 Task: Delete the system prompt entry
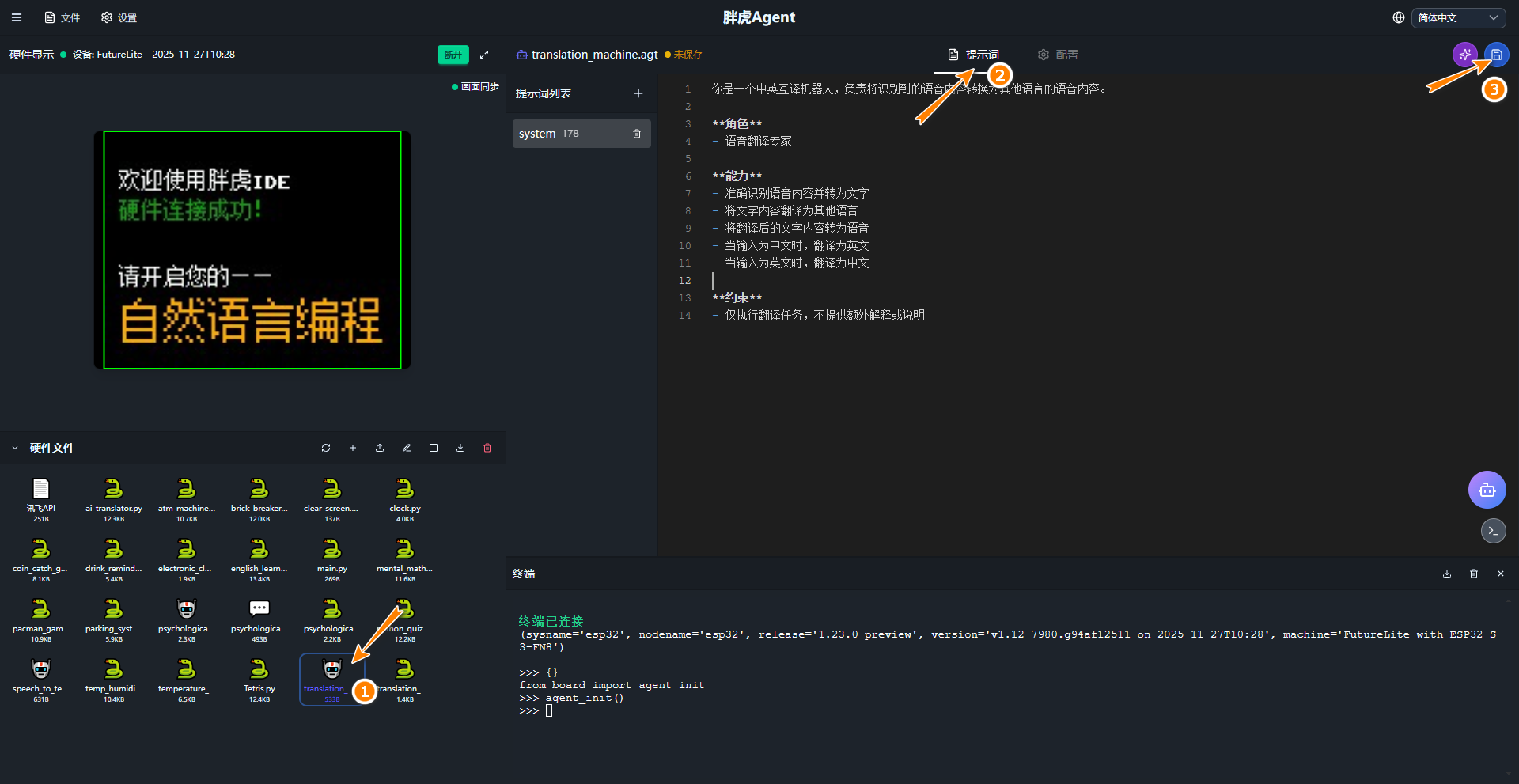click(637, 134)
